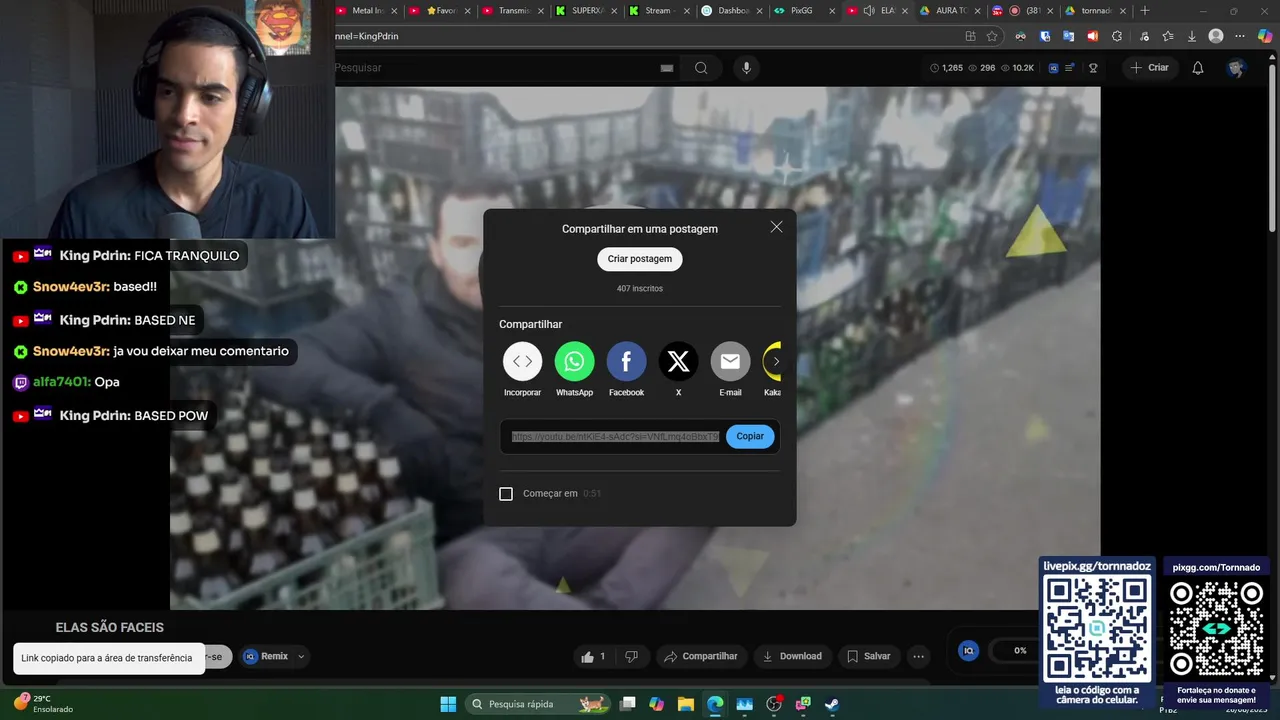This screenshot has height=720, width=1280.
Task: Click the Remix button
Action: pyautogui.click(x=267, y=656)
